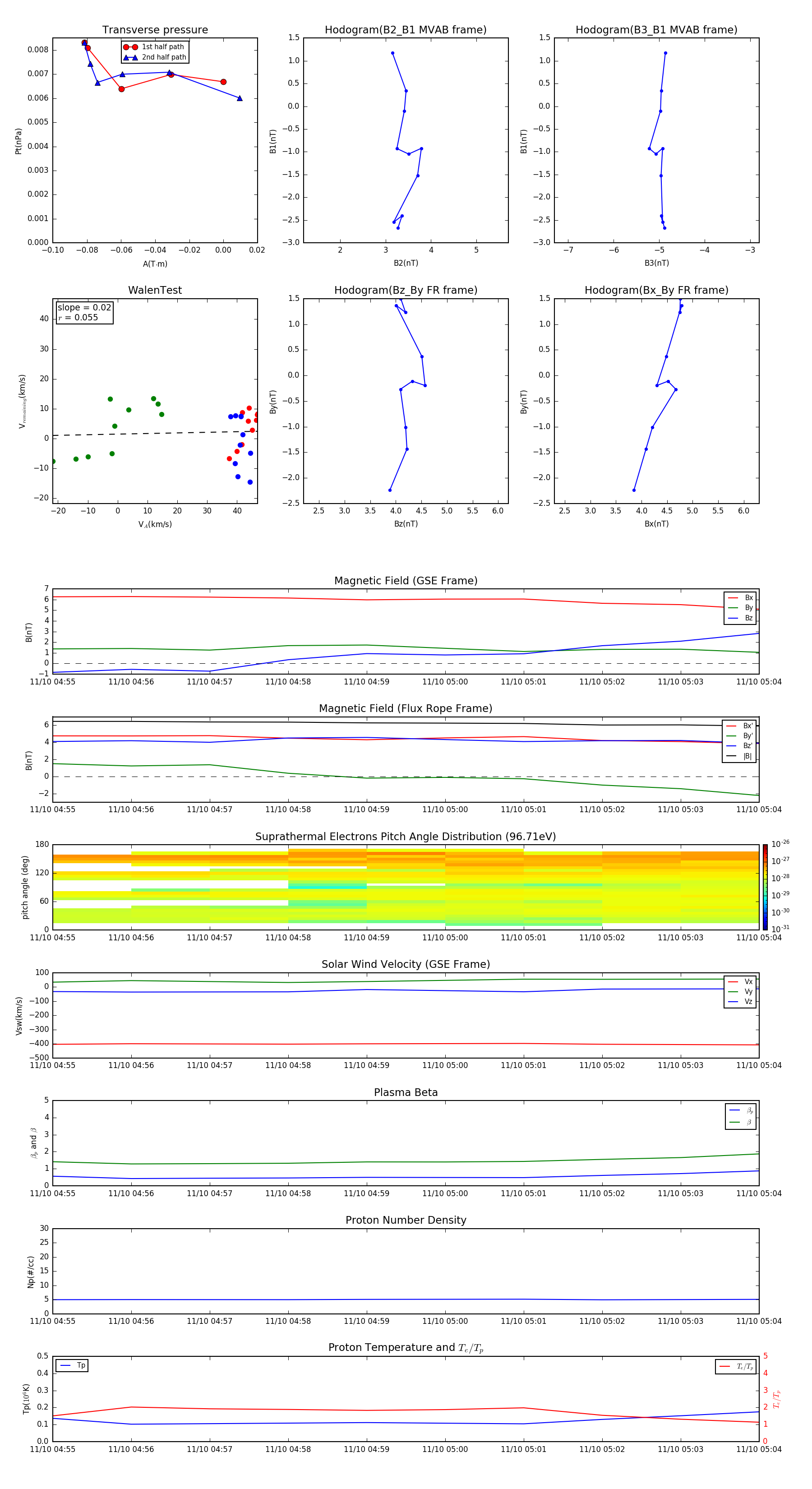The width and height of the screenshot is (812, 1489).
Task: Click the "Hodogram(Bx_By FR frame)" title
Action: click(x=656, y=290)
